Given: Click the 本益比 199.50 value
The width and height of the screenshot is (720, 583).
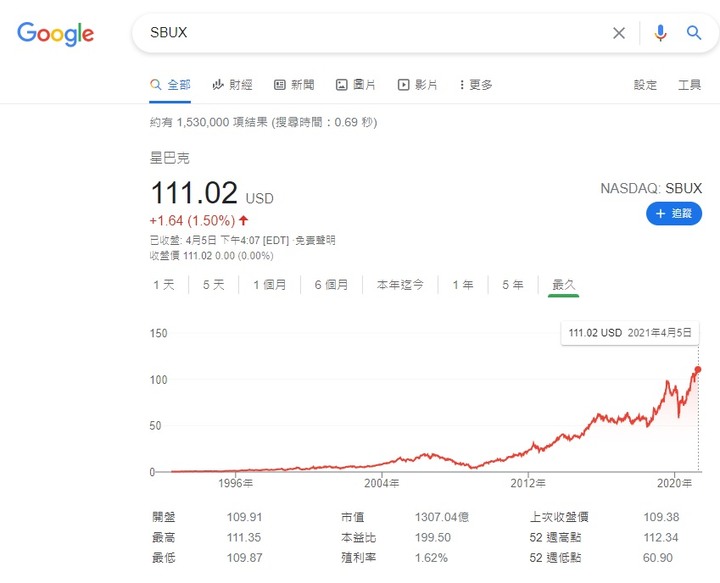Looking at the screenshot, I should point(433,537).
